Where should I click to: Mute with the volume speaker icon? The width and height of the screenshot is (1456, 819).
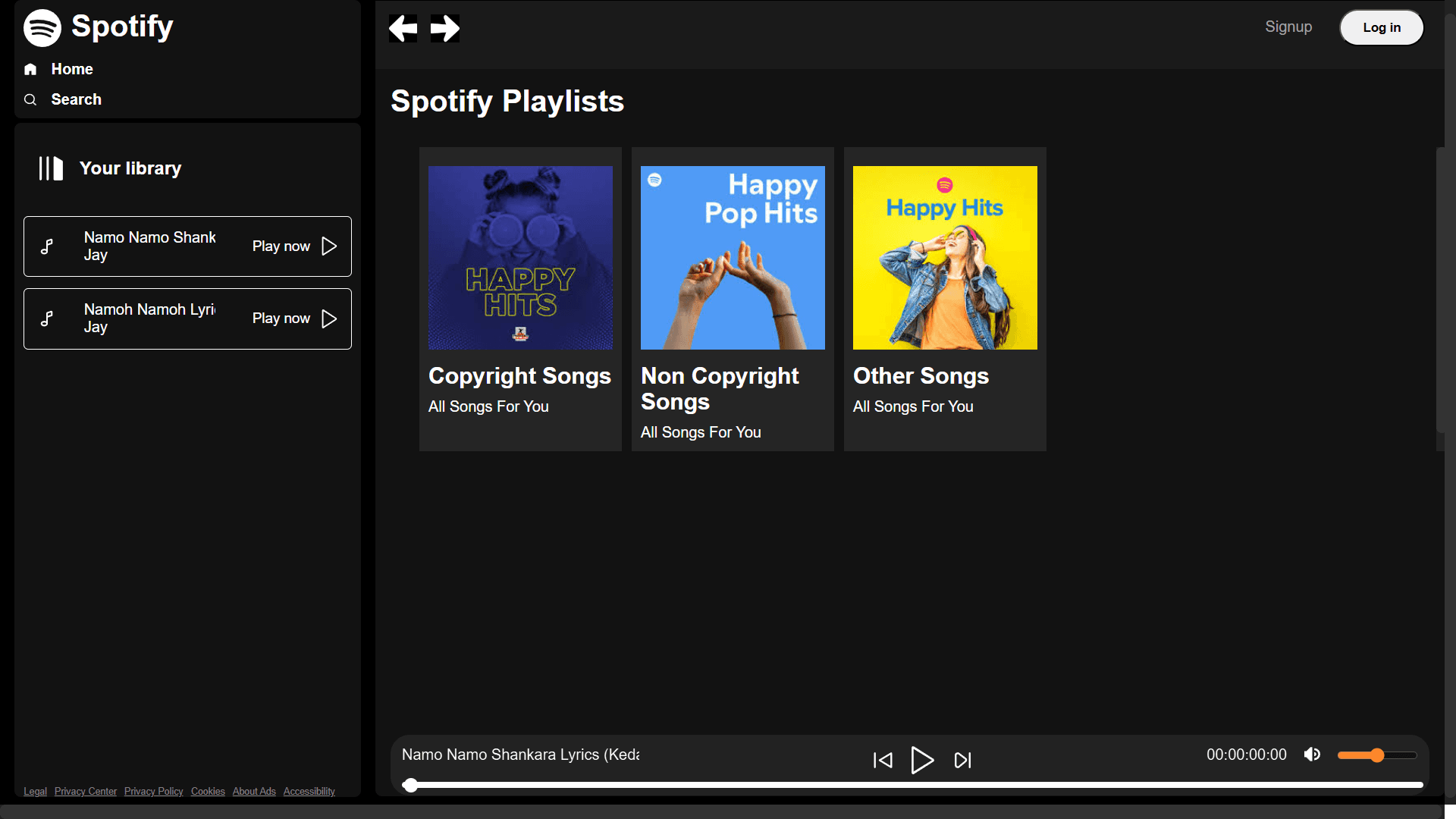click(1312, 755)
